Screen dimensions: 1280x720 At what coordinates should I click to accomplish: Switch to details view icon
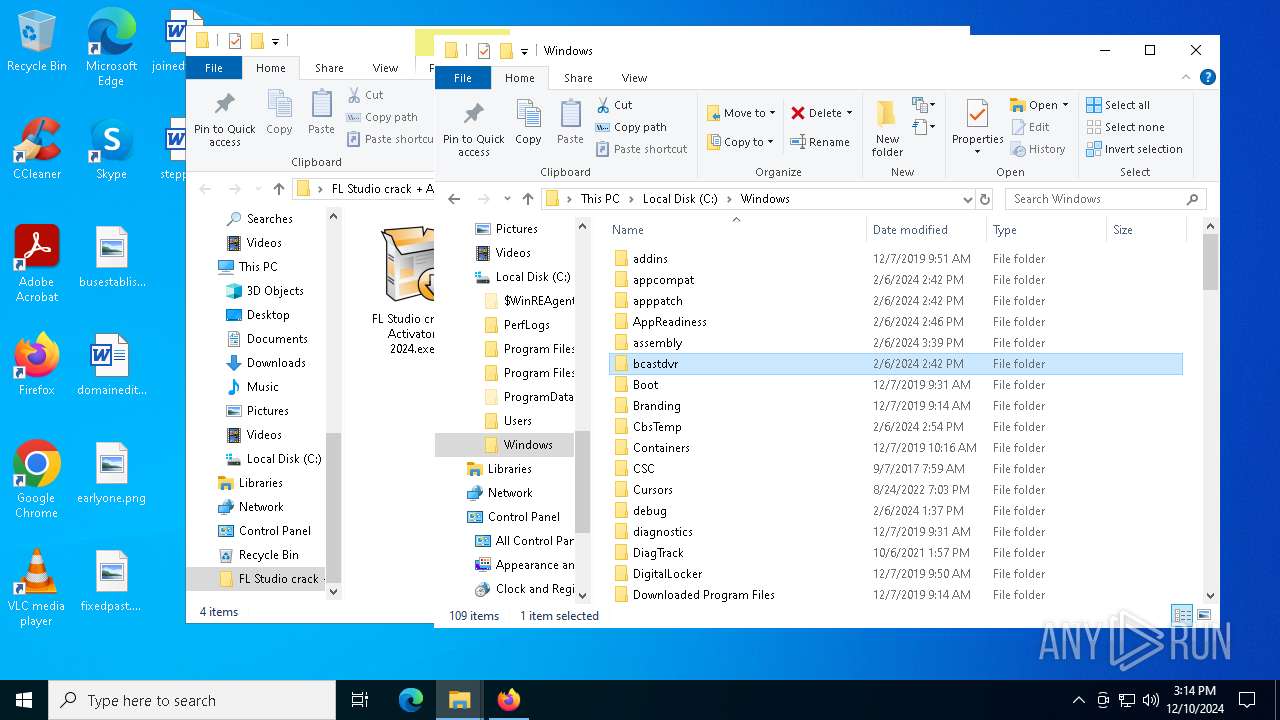coord(1182,615)
